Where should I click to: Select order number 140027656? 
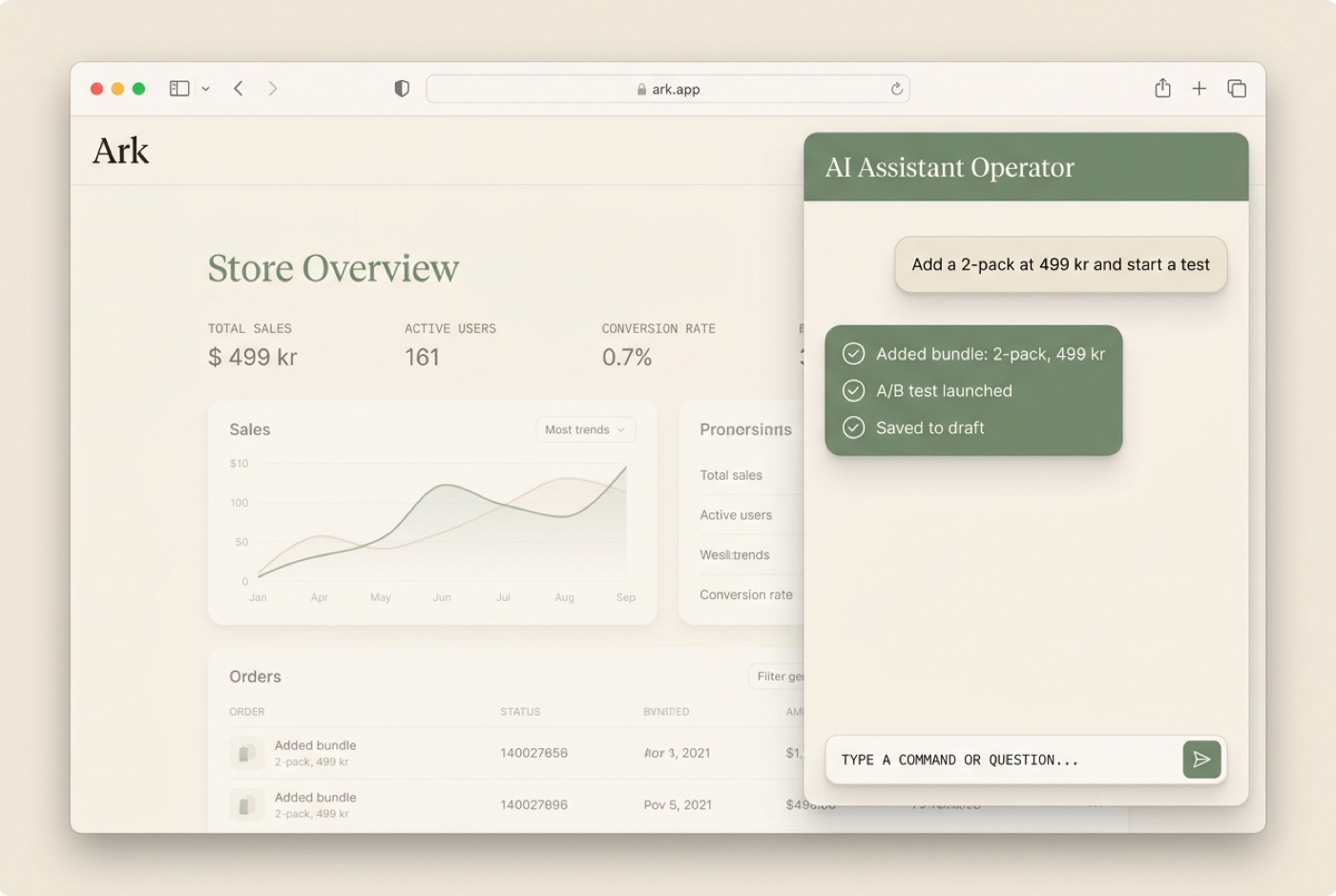pos(533,753)
